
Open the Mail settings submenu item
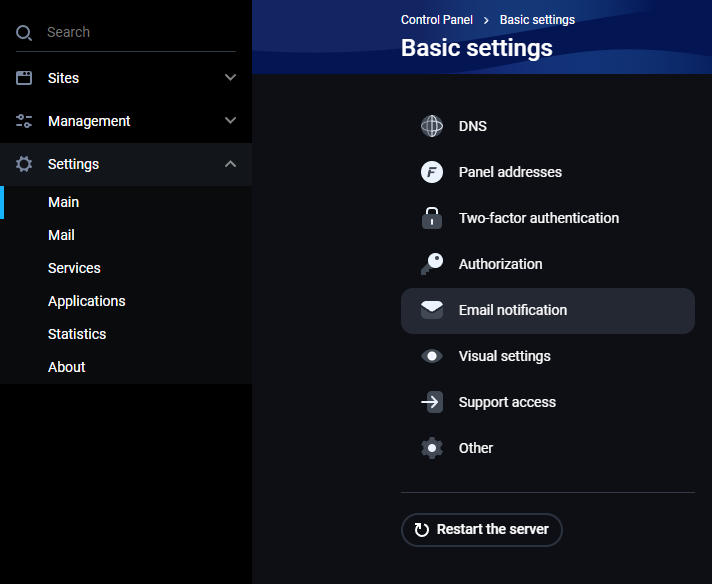pos(61,235)
